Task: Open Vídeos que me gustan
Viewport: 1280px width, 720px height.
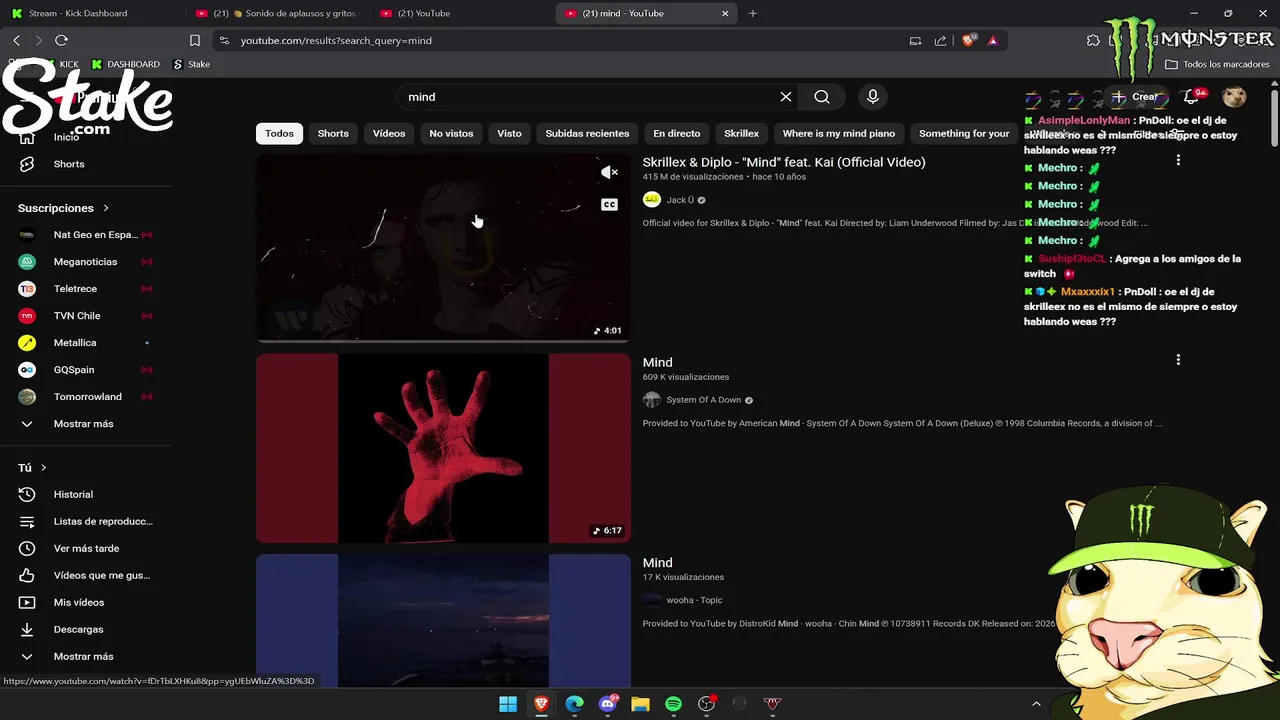Action: [x=101, y=575]
